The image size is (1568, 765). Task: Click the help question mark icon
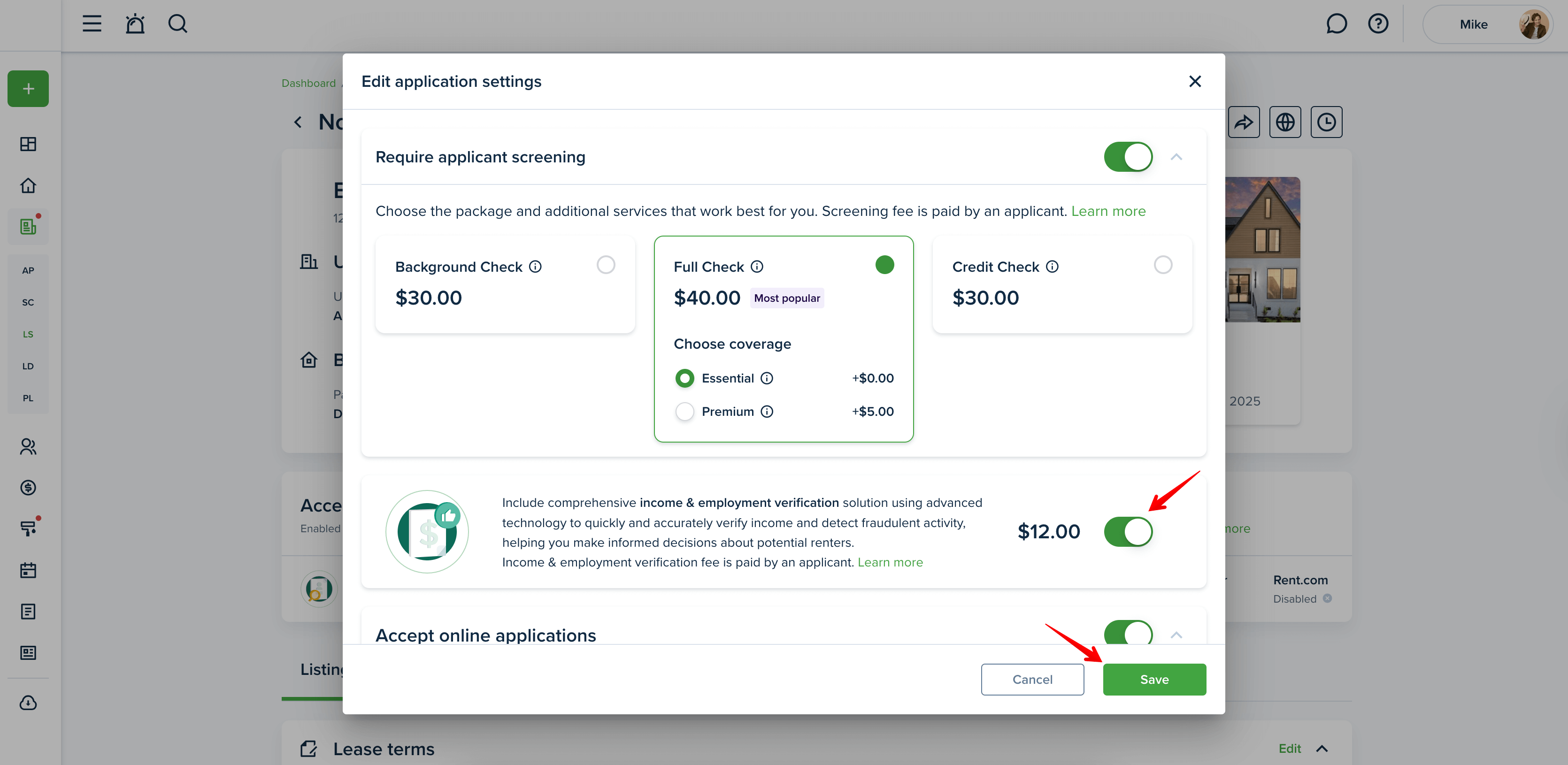(1378, 24)
